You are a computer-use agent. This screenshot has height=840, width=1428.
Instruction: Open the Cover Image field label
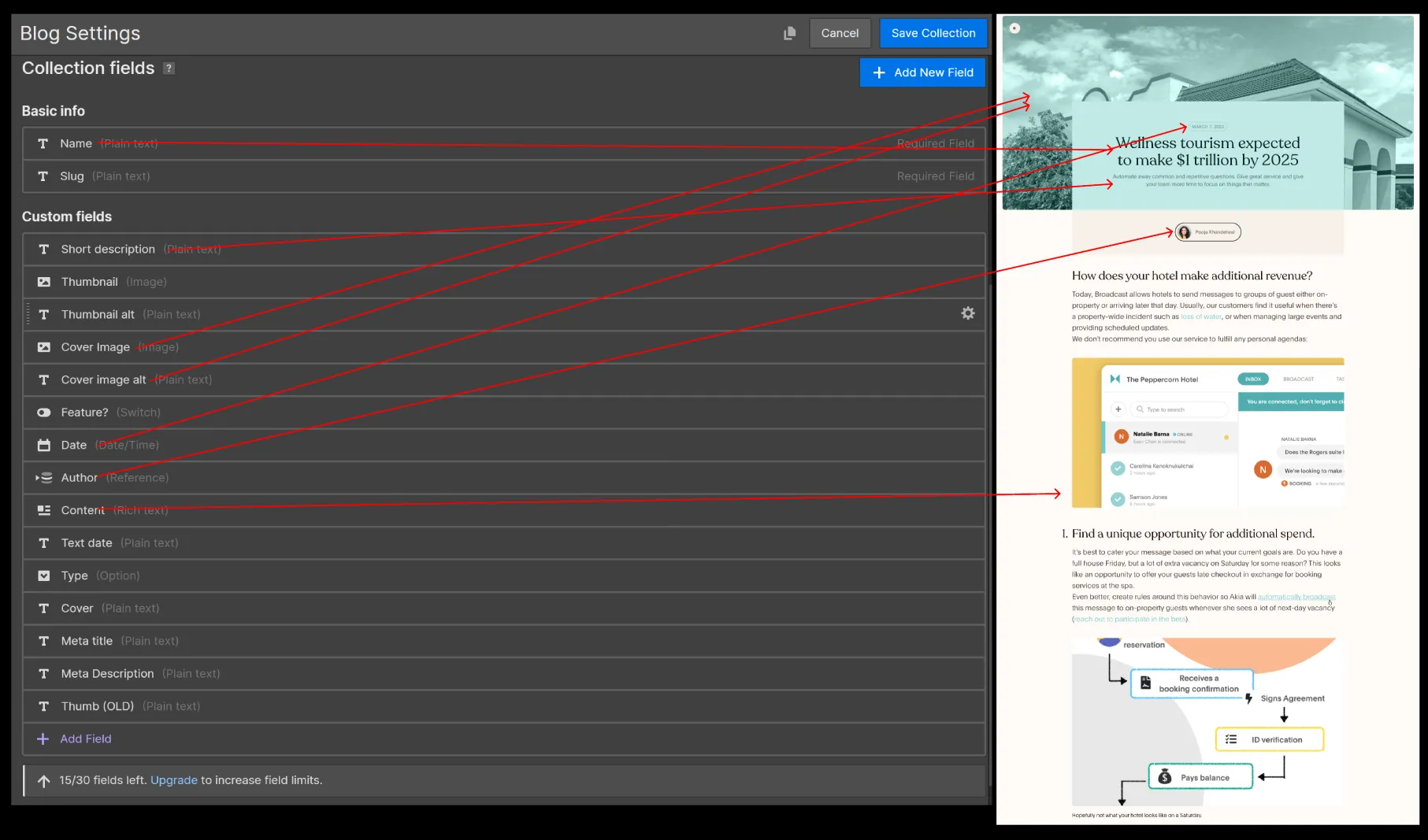95,347
